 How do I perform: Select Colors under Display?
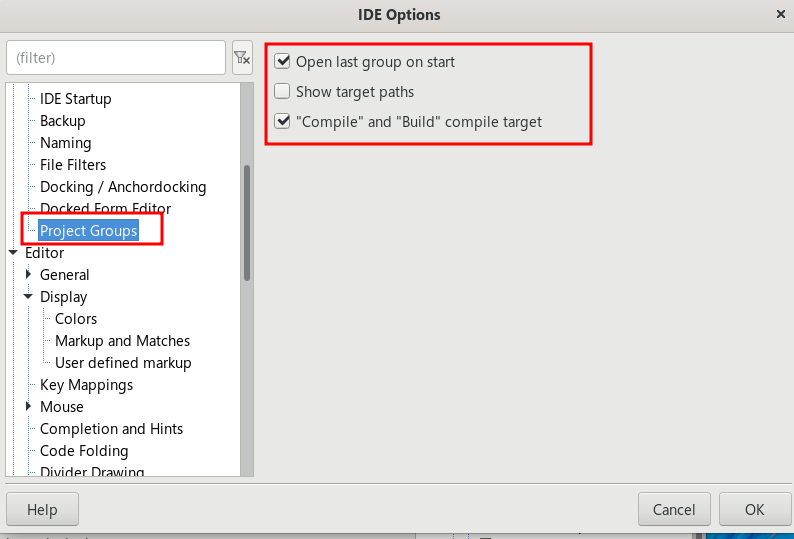point(76,319)
